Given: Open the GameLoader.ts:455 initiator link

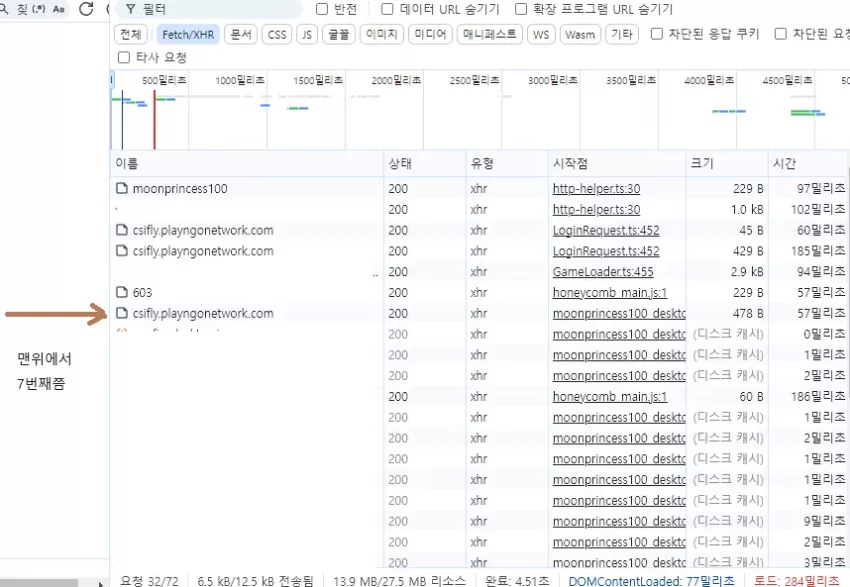Looking at the screenshot, I should 603,272.
